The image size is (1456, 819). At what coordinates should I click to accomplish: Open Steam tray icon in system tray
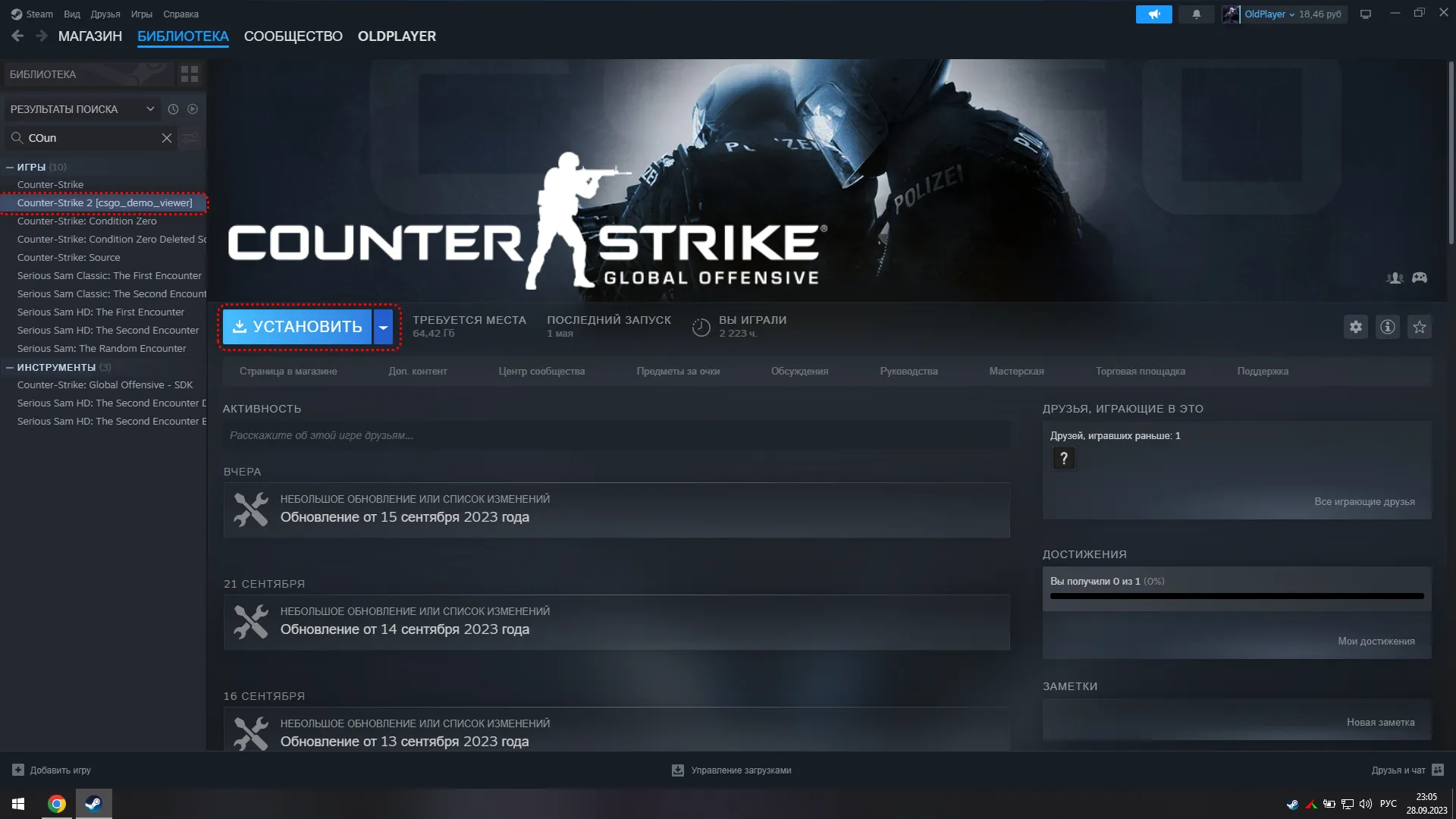pos(1292,804)
